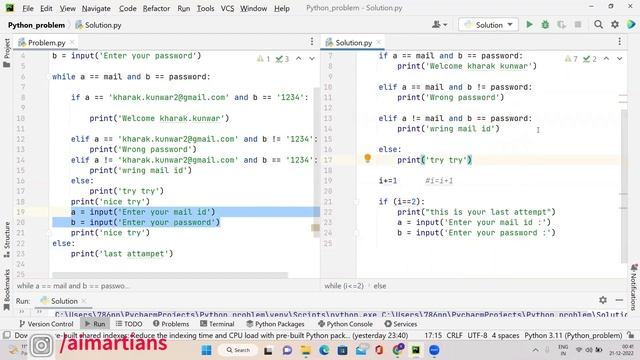Open Run panel settings gear
640x360 pixels.
pos(603,300)
